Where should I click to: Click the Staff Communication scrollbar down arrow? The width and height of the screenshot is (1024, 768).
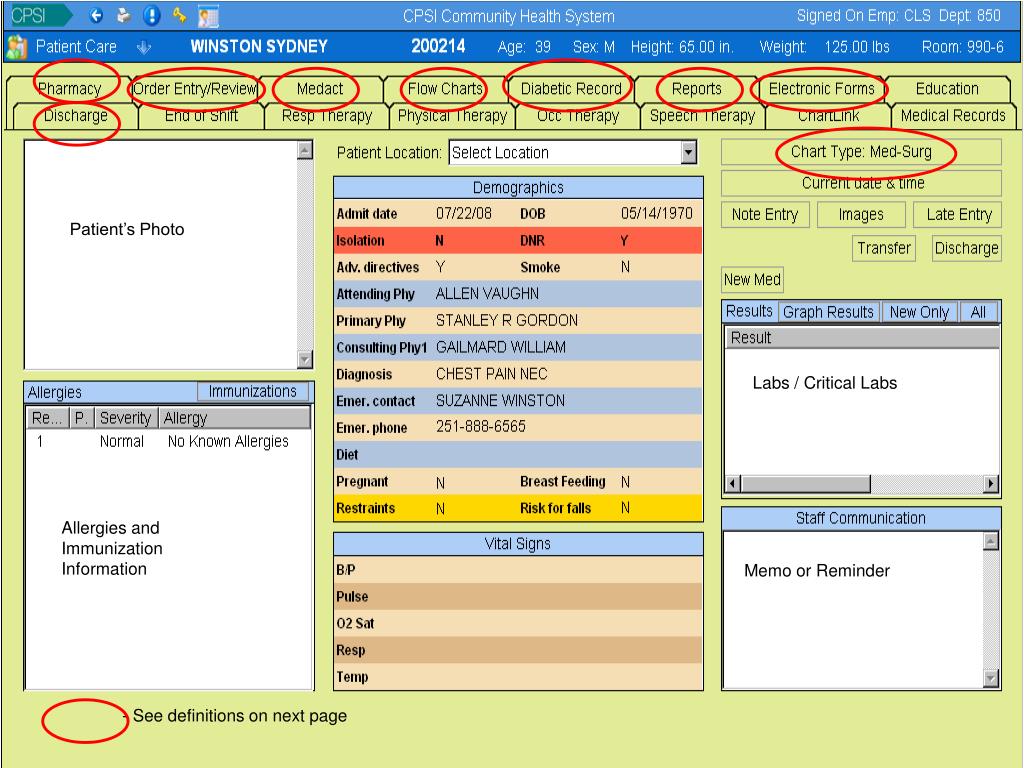pyautogui.click(x=991, y=679)
